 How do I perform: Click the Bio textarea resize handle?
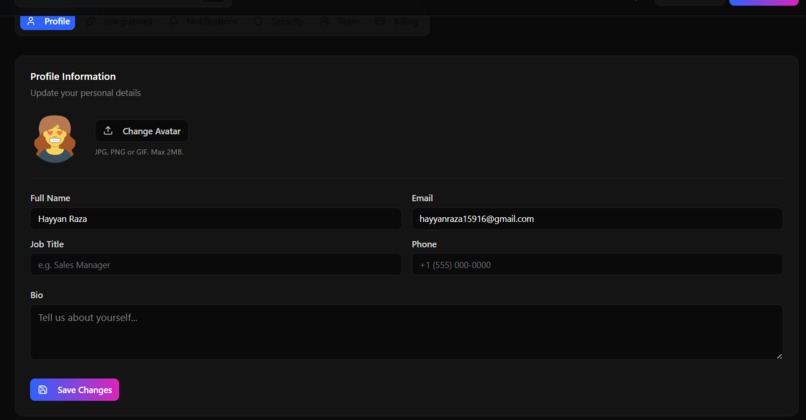tap(779, 356)
